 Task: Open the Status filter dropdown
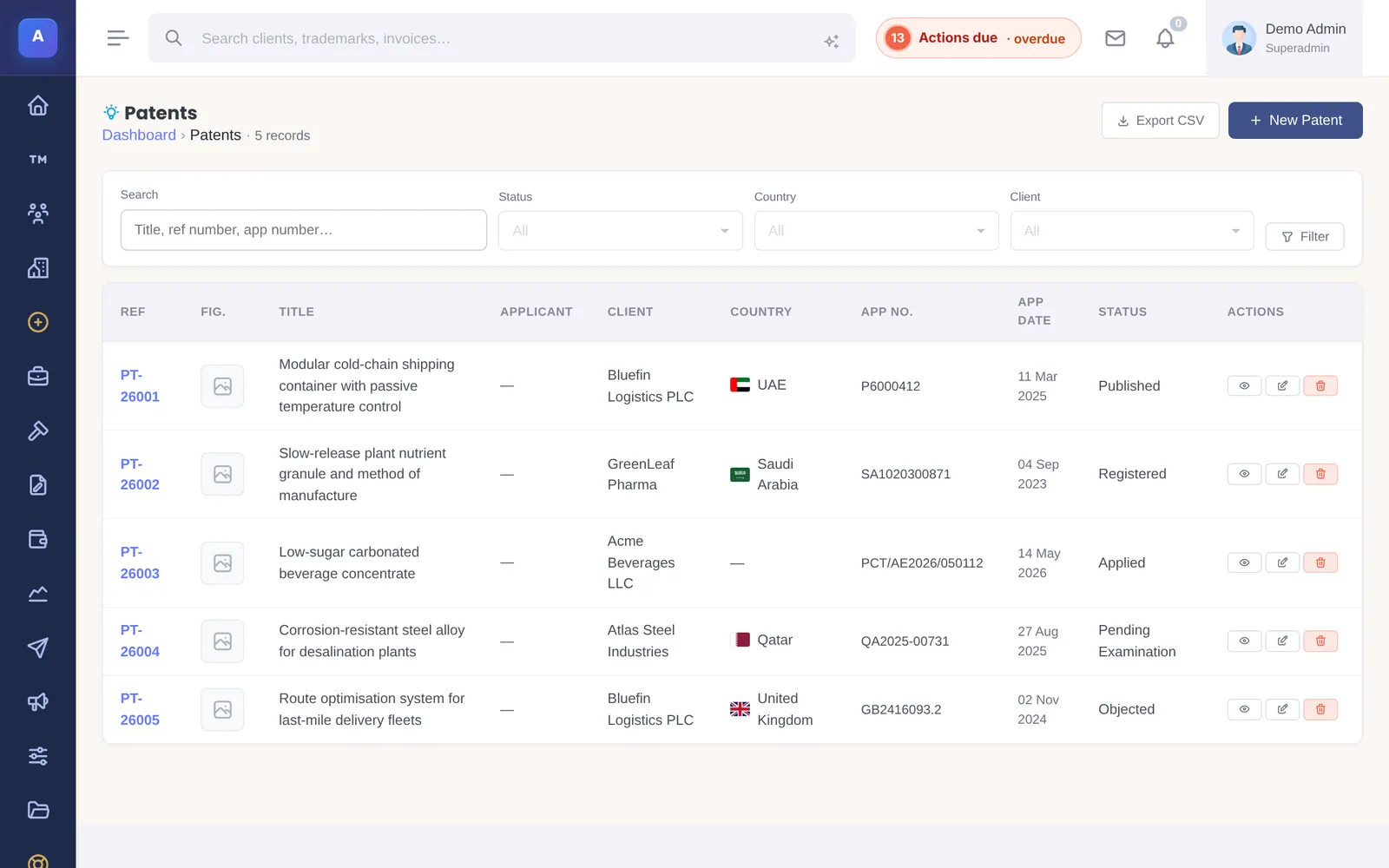(x=620, y=231)
